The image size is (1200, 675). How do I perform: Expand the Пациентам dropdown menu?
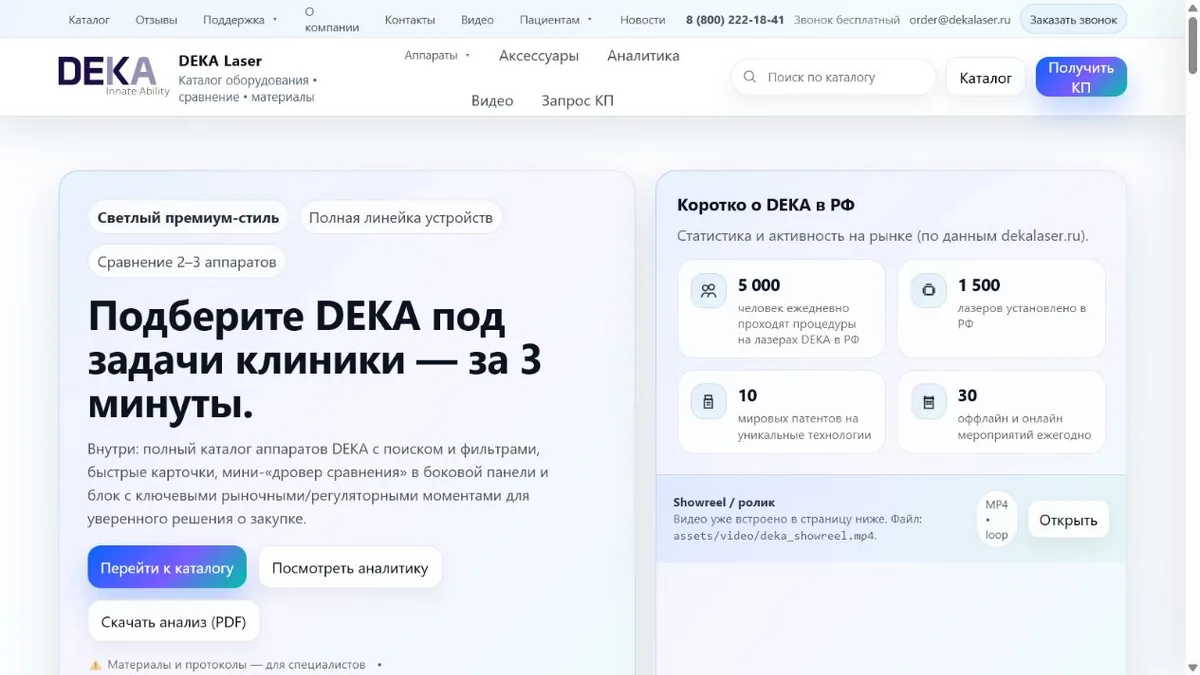(556, 19)
